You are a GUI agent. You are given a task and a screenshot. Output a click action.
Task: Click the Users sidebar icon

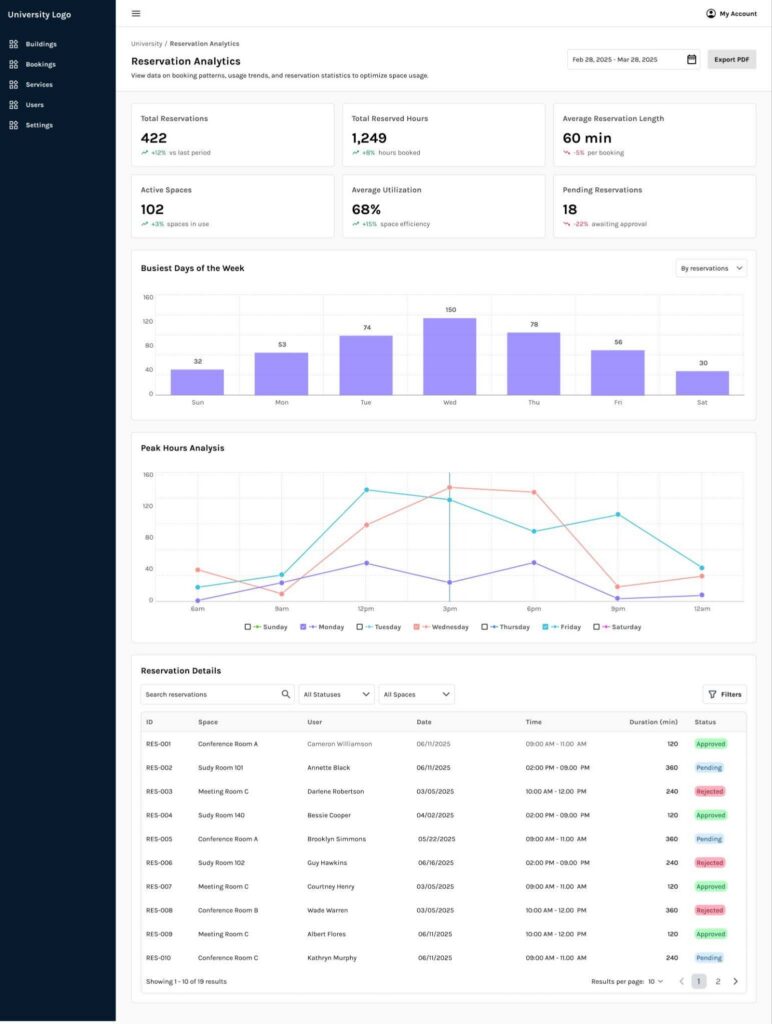coord(14,104)
